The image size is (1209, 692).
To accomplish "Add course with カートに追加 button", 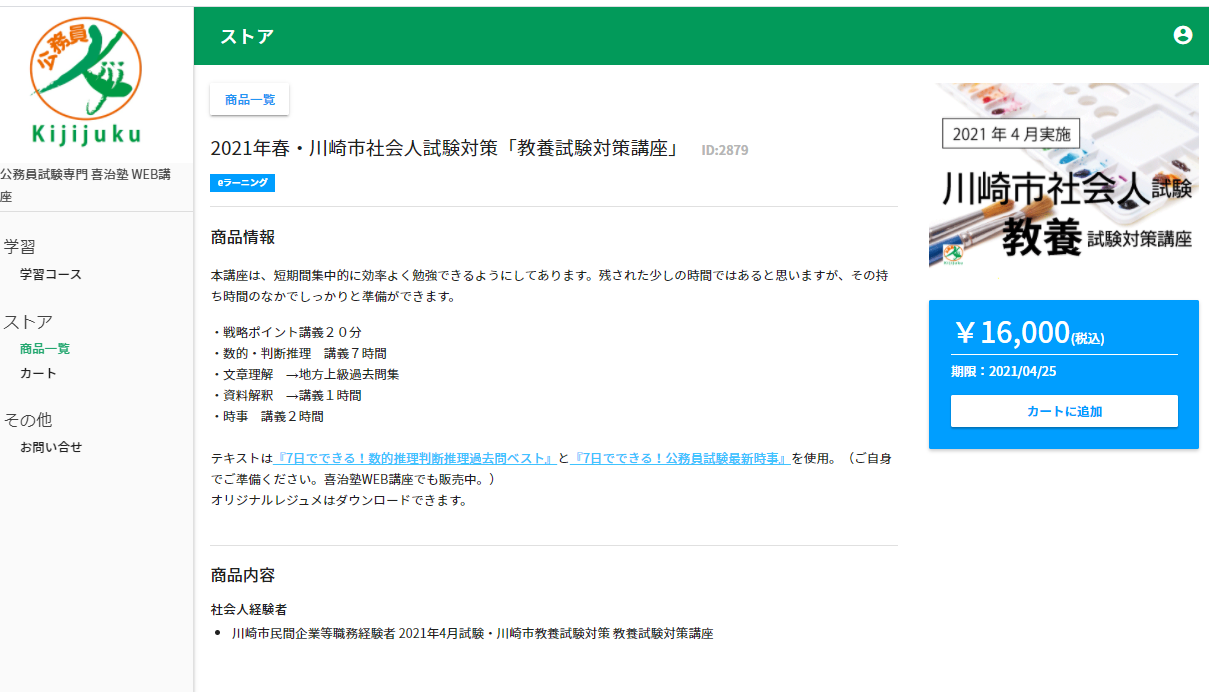I will click(1064, 411).
